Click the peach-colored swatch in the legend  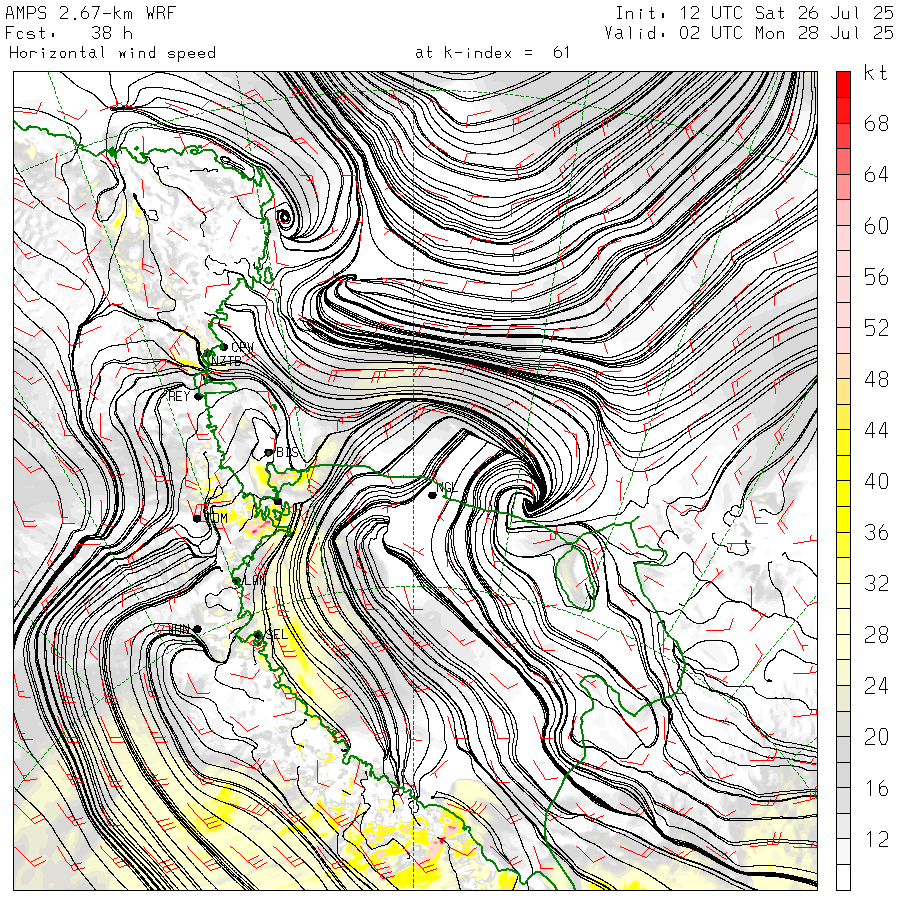tap(843, 366)
